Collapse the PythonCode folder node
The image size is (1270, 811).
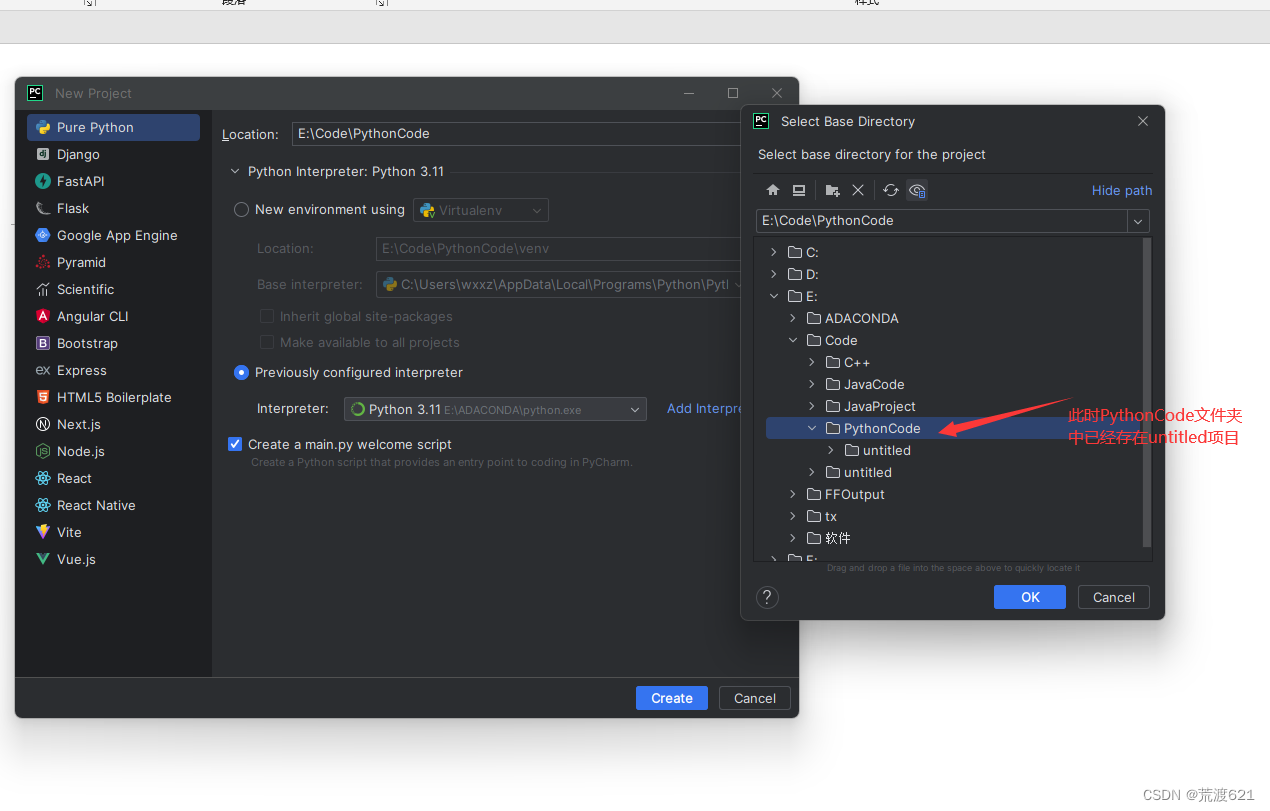click(x=812, y=428)
